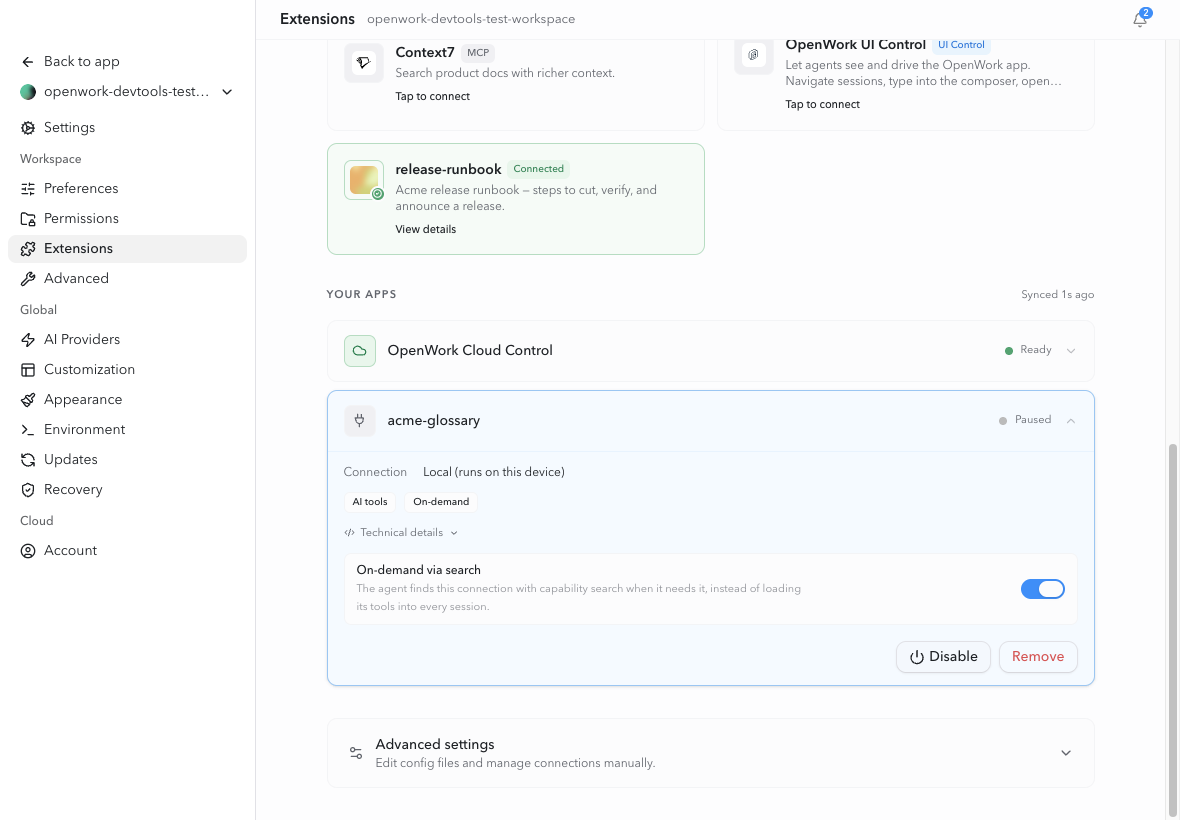Viewport: 1180px width, 820px height.
Task: Expand OpenWork Cloud Control row chevron
Action: [1071, 351]
